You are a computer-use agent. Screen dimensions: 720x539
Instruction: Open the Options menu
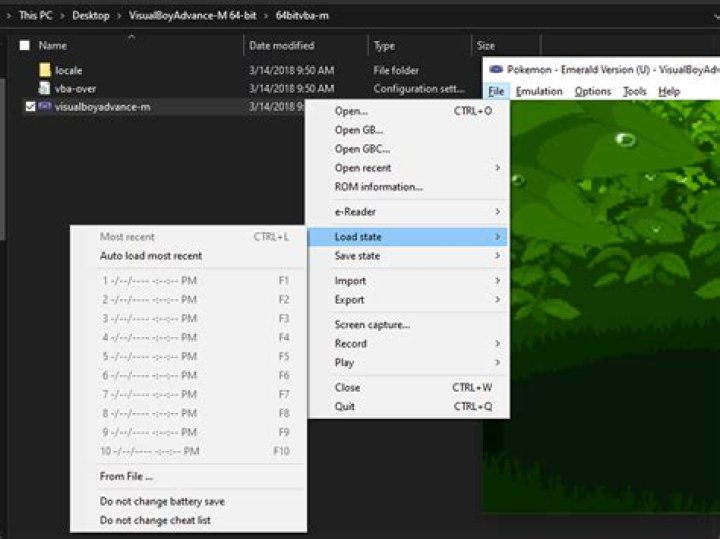[x=592, y=91]
